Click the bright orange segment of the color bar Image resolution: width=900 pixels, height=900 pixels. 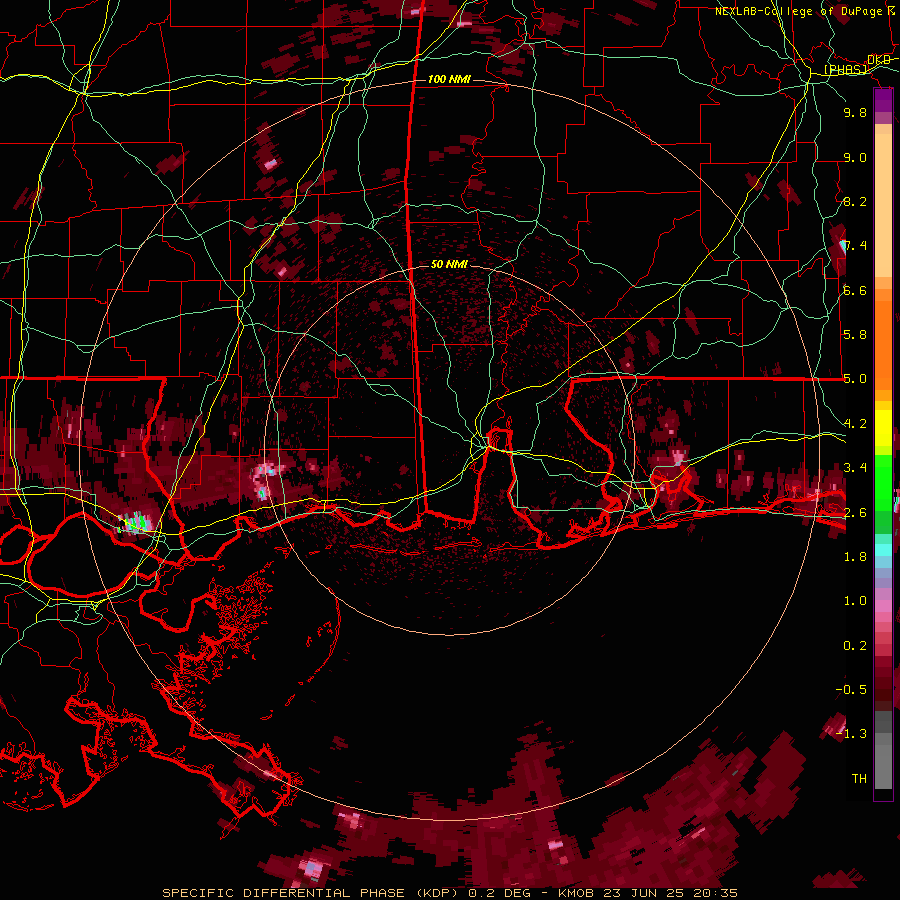[x=883, y=344]
